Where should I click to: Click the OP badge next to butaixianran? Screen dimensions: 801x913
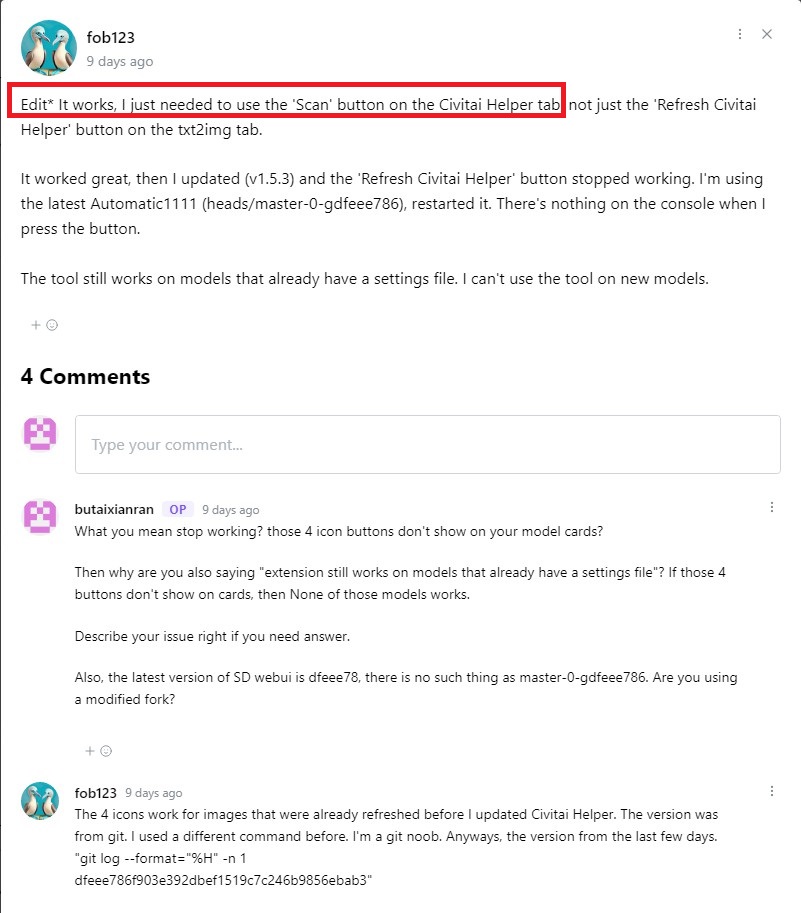tap(177, 509)
